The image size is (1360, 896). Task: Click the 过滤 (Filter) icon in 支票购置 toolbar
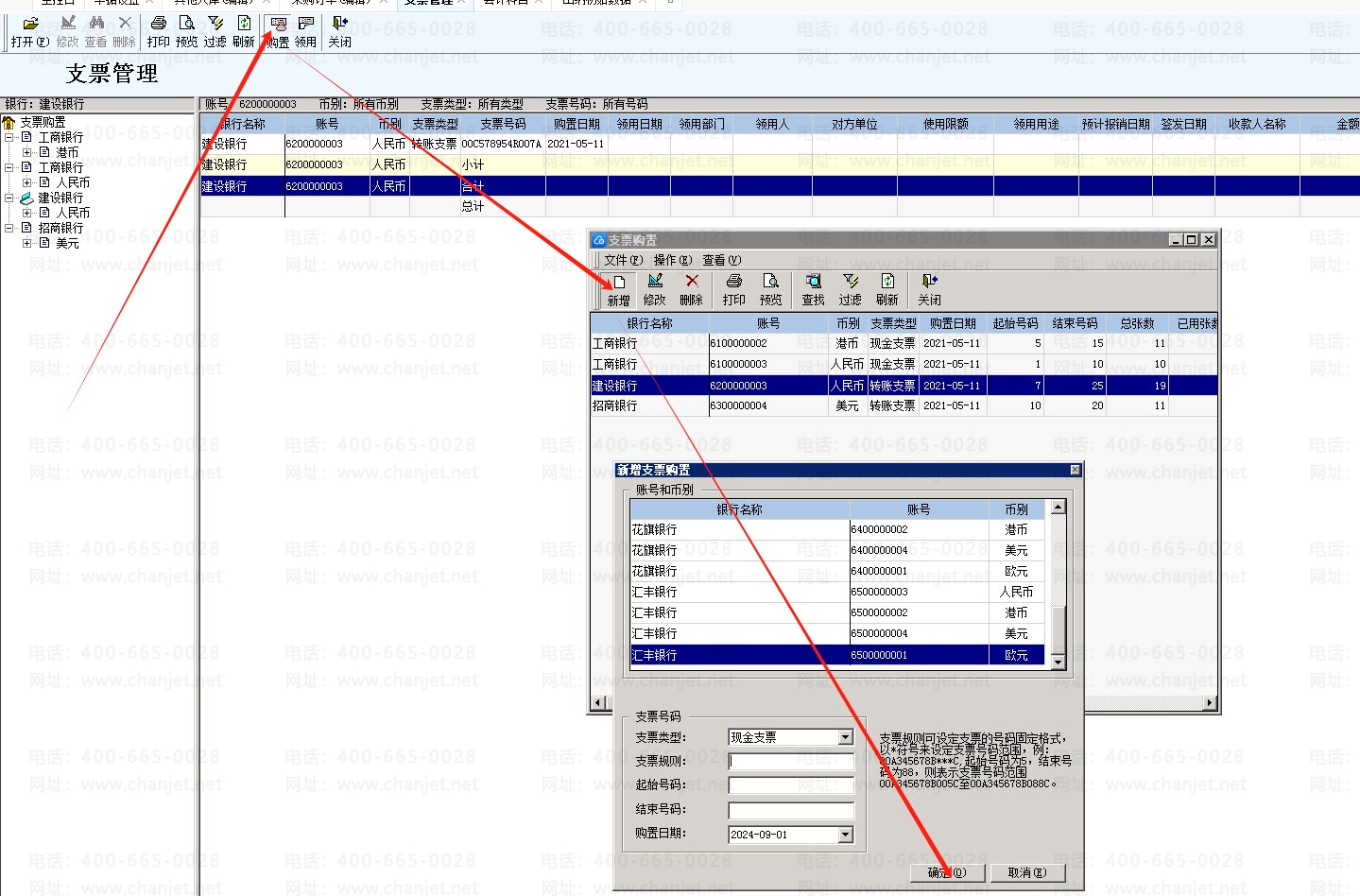point(850,288)
